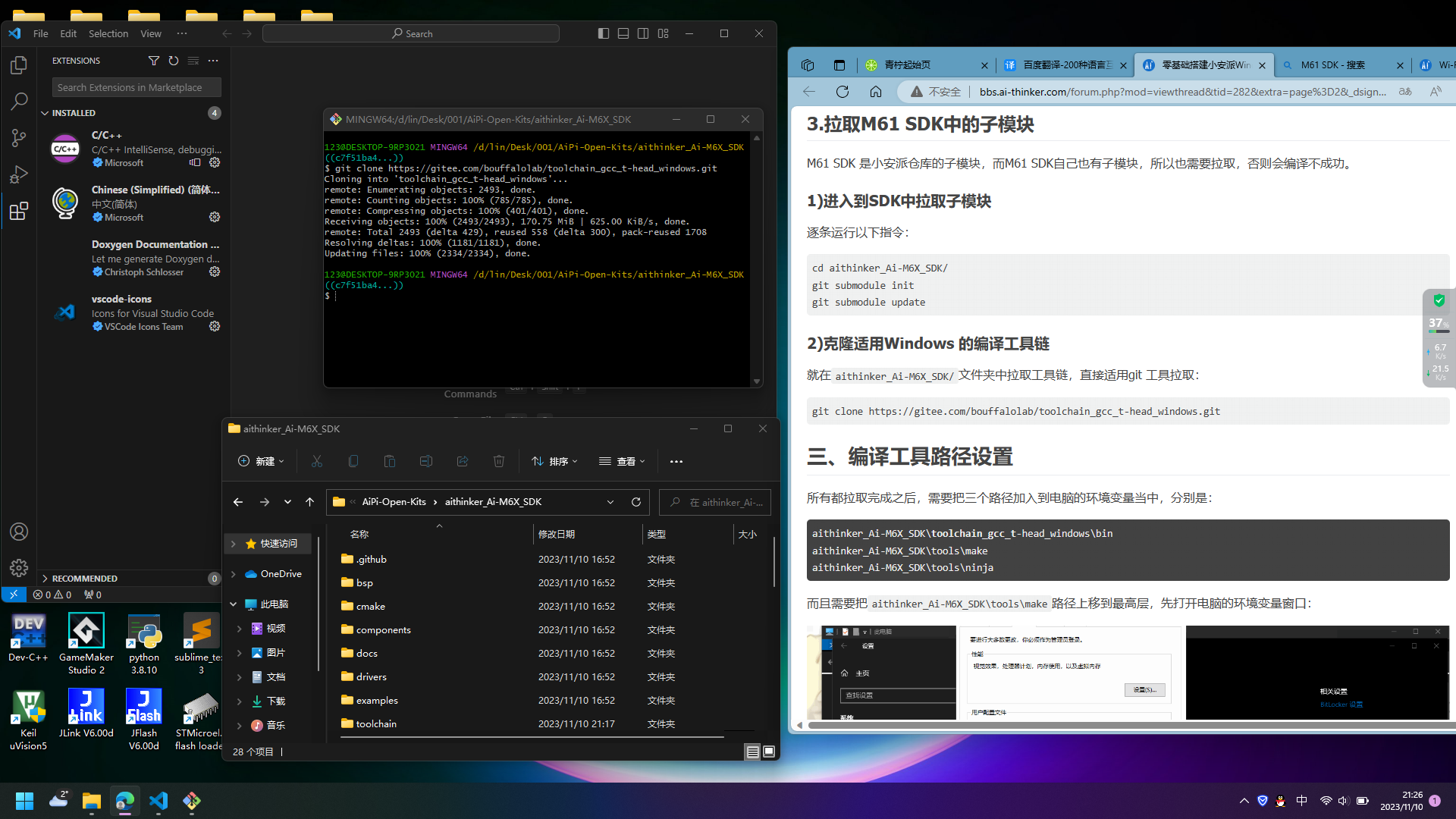Click AiPi-Open-Kits in the address breadcrumb

[394, 502]
